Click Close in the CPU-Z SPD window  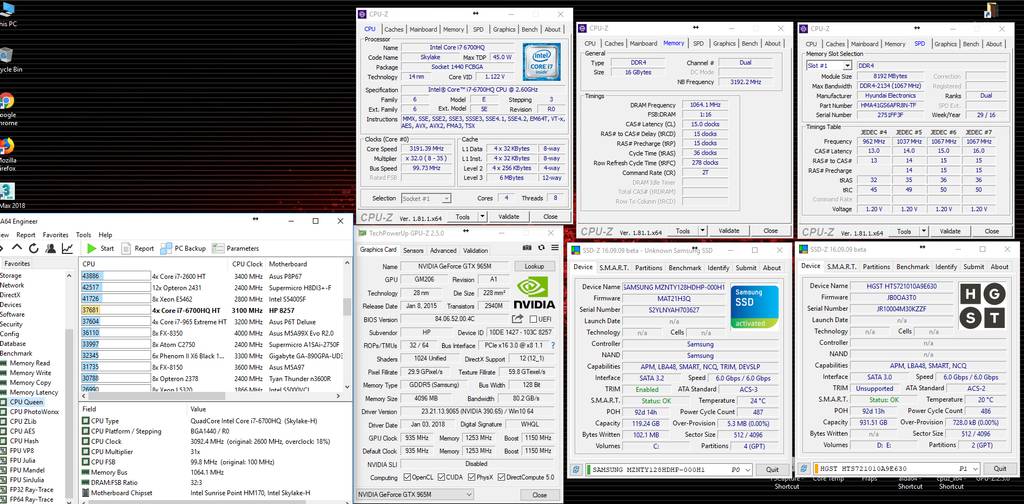991,231
